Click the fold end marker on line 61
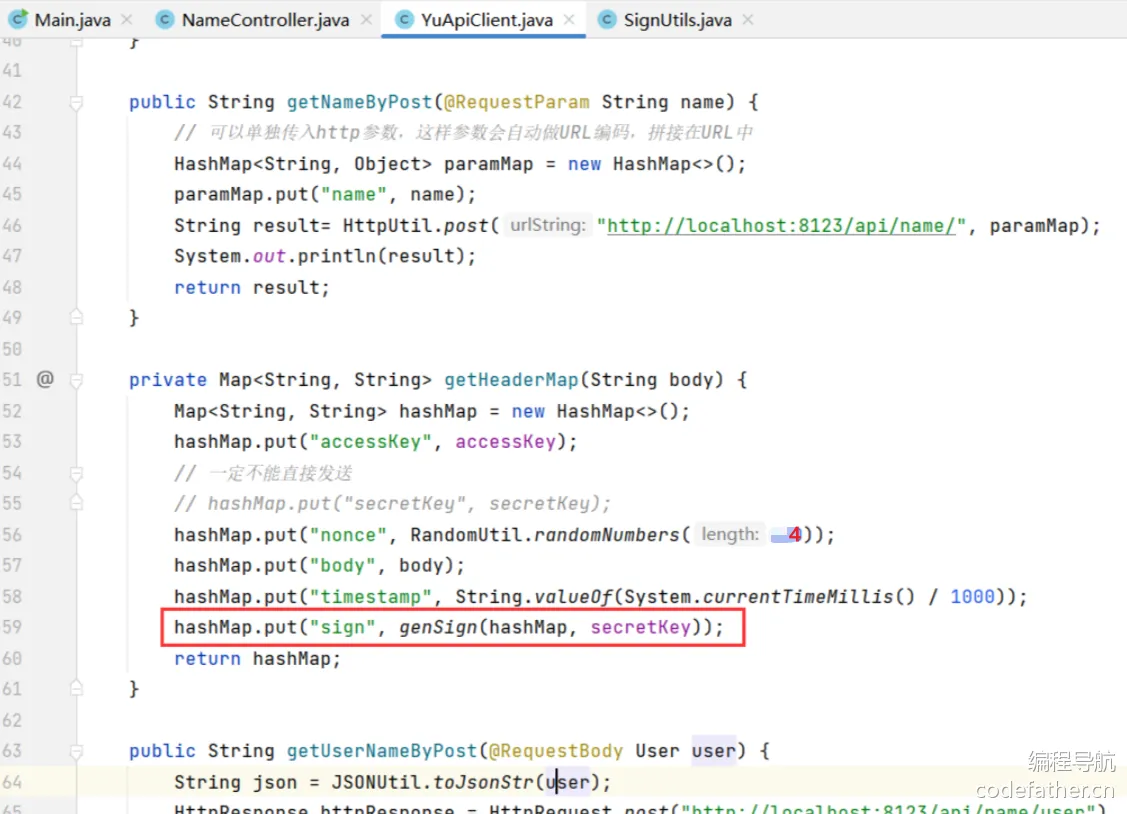This screenshot has height=814, width=1127. pos(76,688)
